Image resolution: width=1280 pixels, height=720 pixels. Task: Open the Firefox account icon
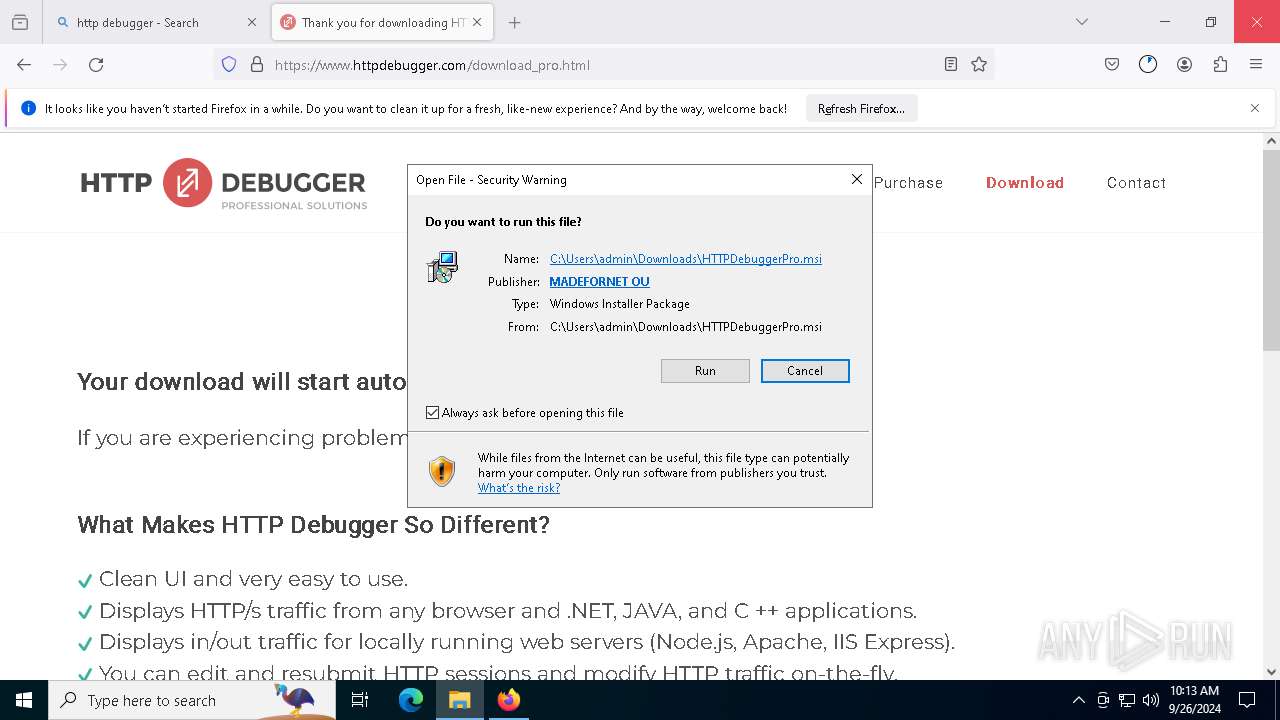[x=1184, y=65]
